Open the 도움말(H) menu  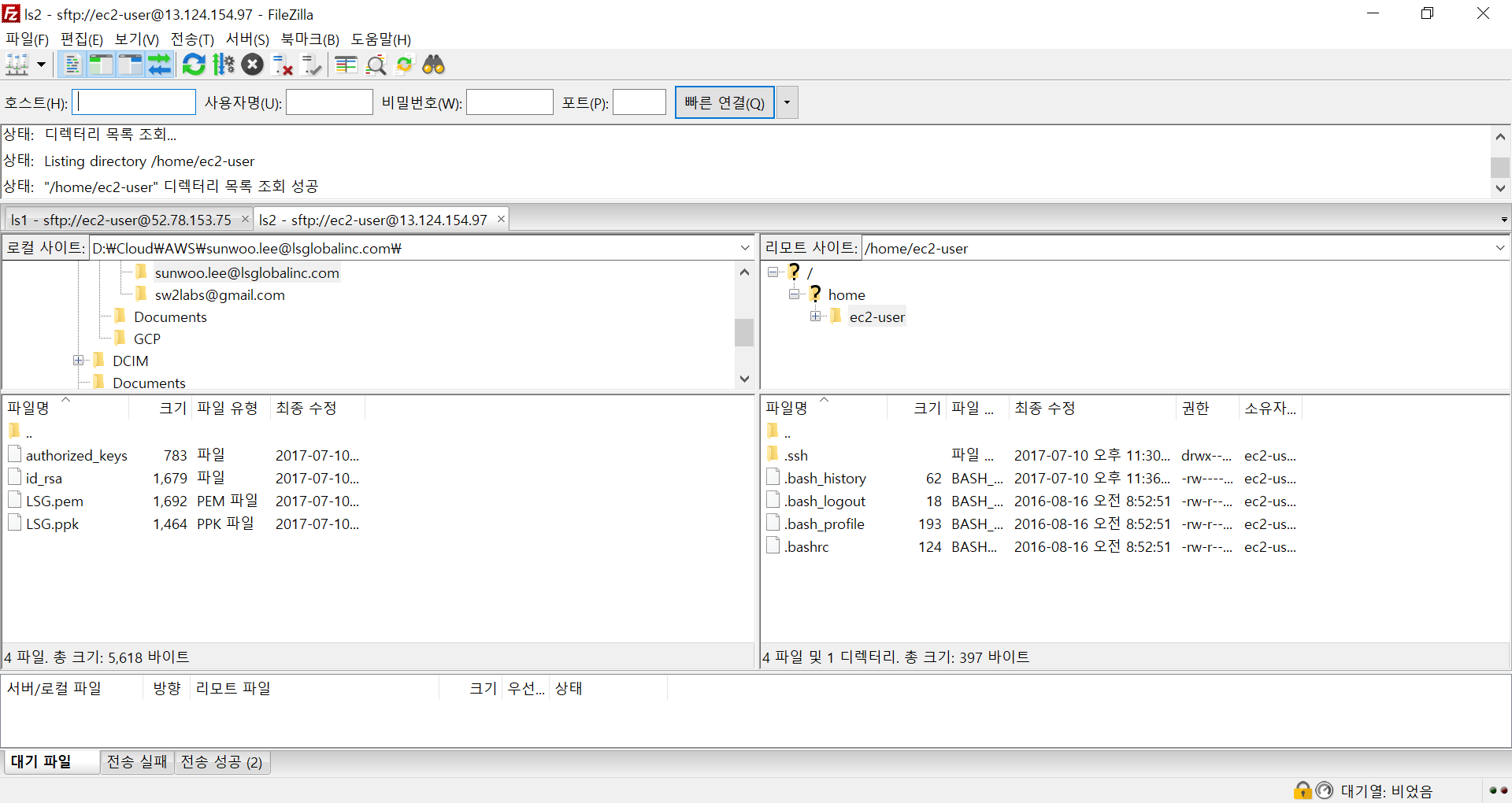(381, 39)
